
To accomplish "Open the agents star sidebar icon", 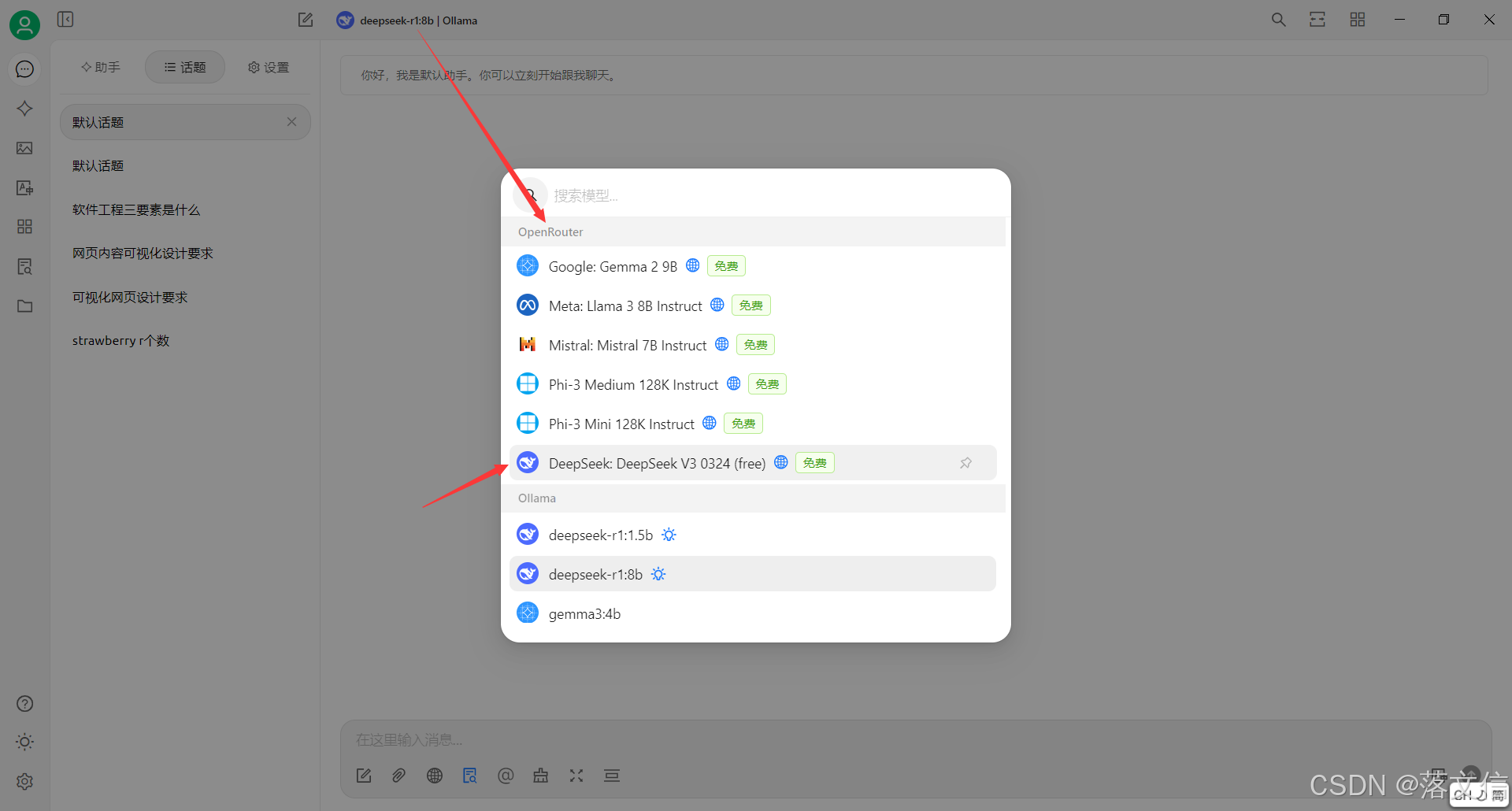I will click(x=24, y=109).
